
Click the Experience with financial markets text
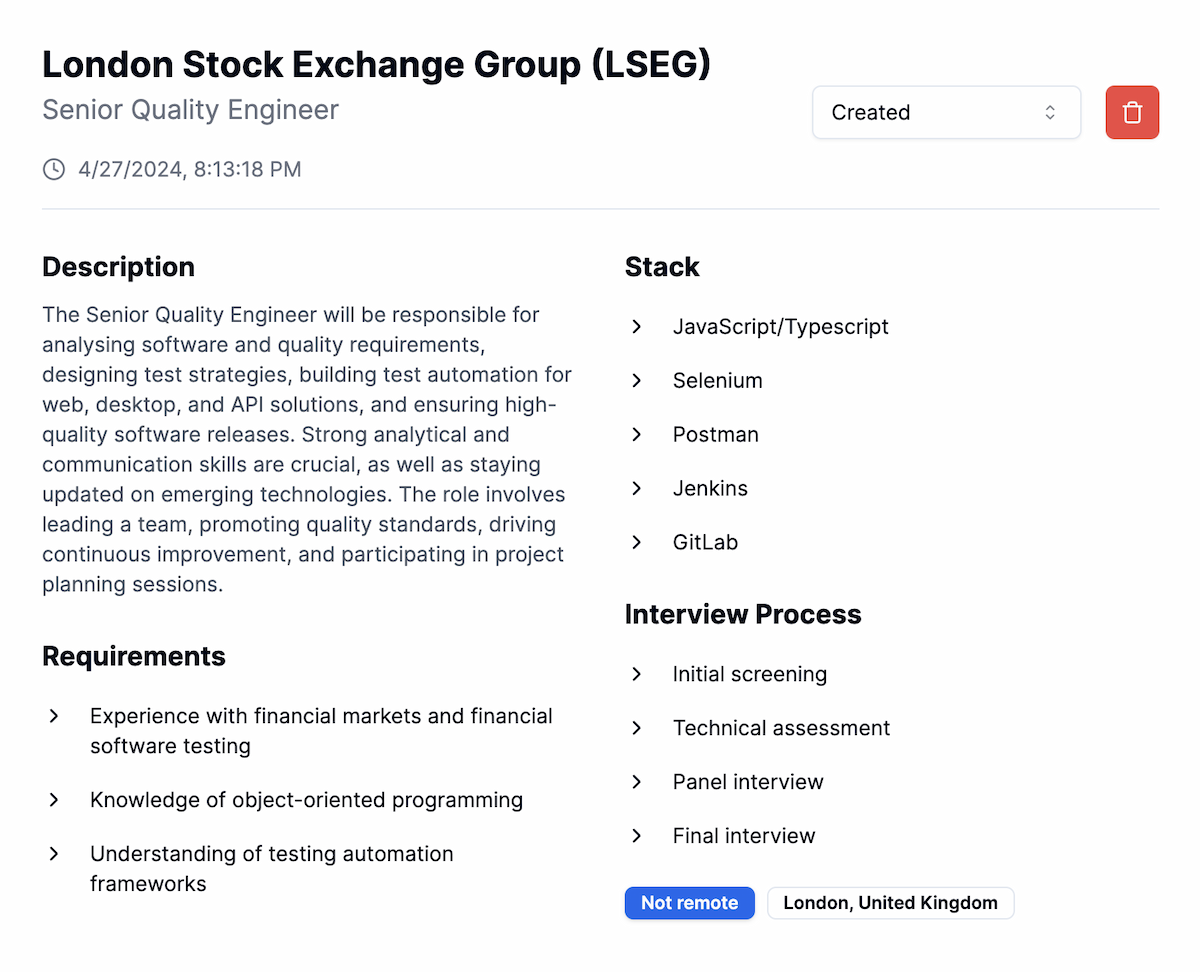[321, 731]
